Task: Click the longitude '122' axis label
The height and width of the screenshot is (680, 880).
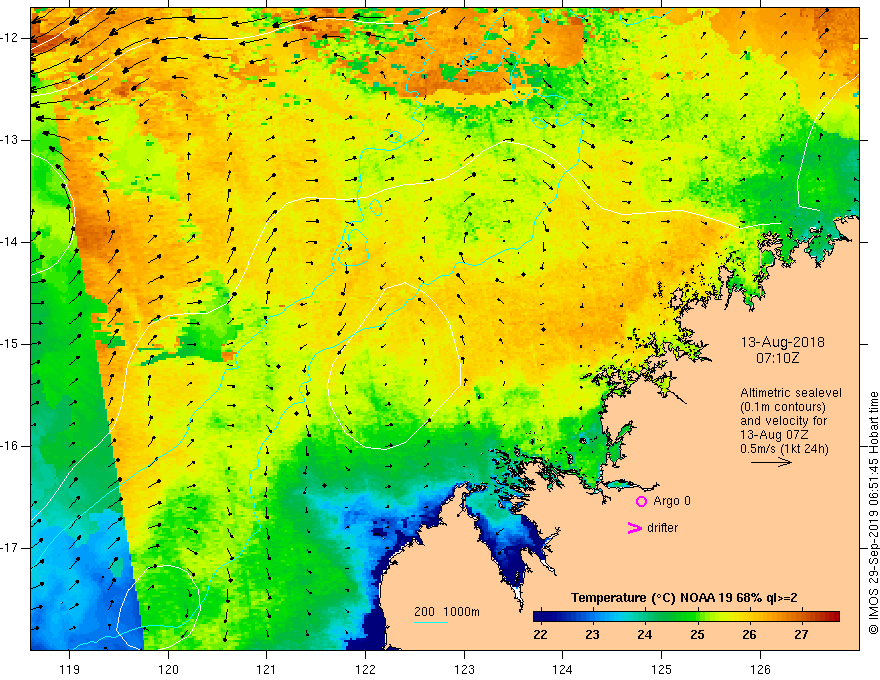Action: (365, 669)
